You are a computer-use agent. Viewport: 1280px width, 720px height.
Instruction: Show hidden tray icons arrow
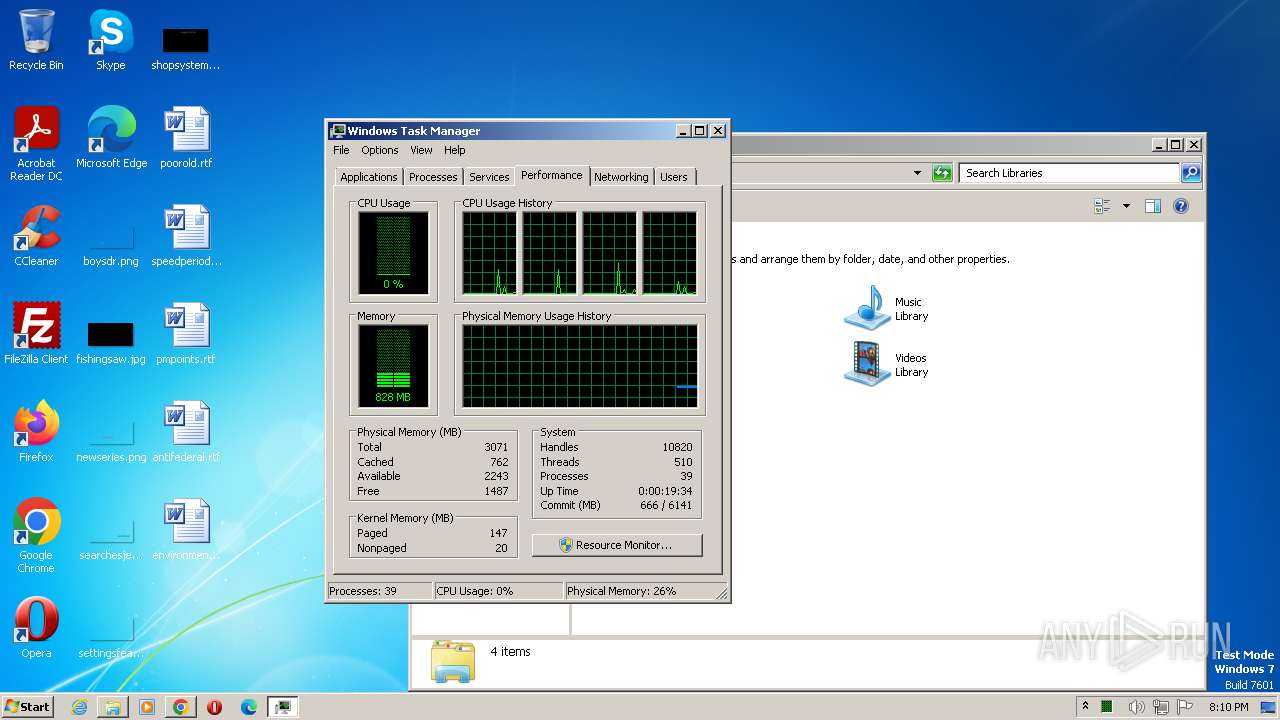pyautogui.click(x=1085, y=707)
